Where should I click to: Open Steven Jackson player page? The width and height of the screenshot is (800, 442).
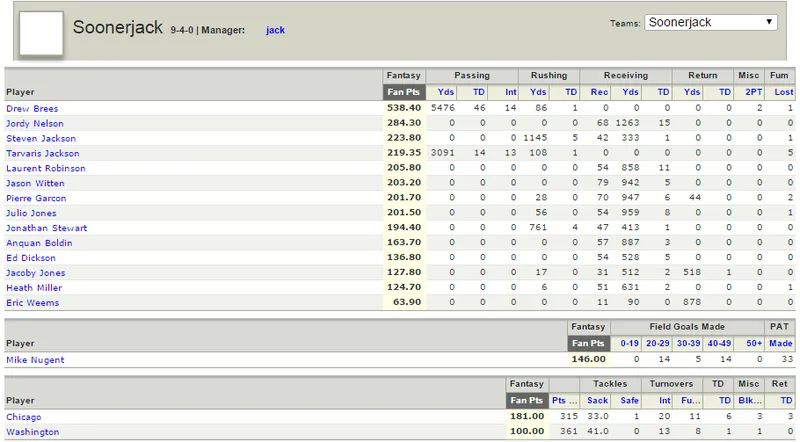(x=41, y=138)
